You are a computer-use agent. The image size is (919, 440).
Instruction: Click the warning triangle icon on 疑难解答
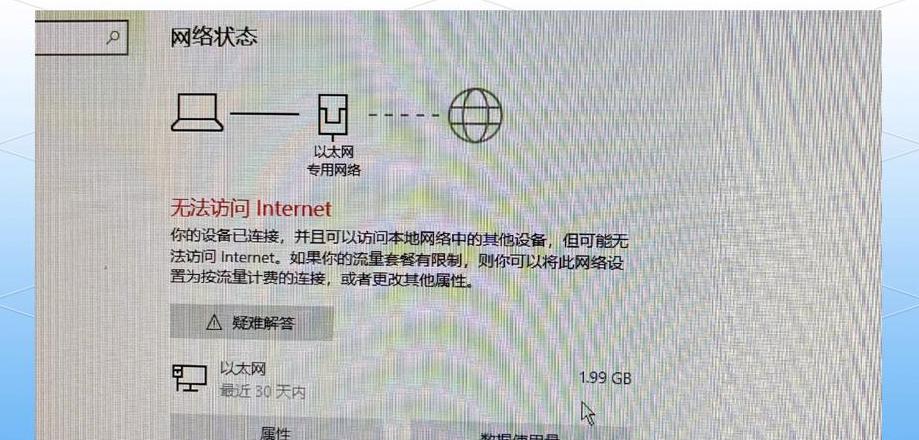click(x=215, y=322)
